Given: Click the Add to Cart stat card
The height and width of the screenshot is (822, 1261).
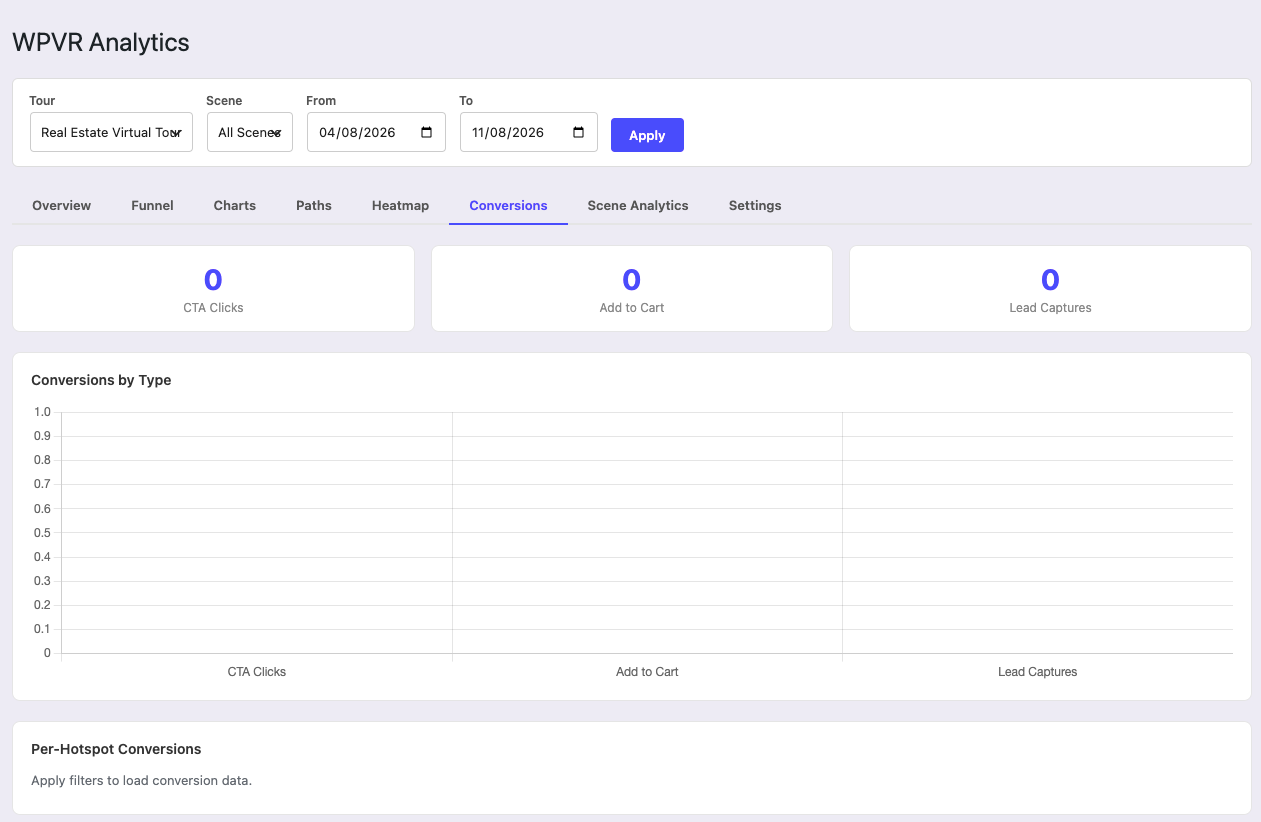Looking at the screenshot, I should [632, 289].
